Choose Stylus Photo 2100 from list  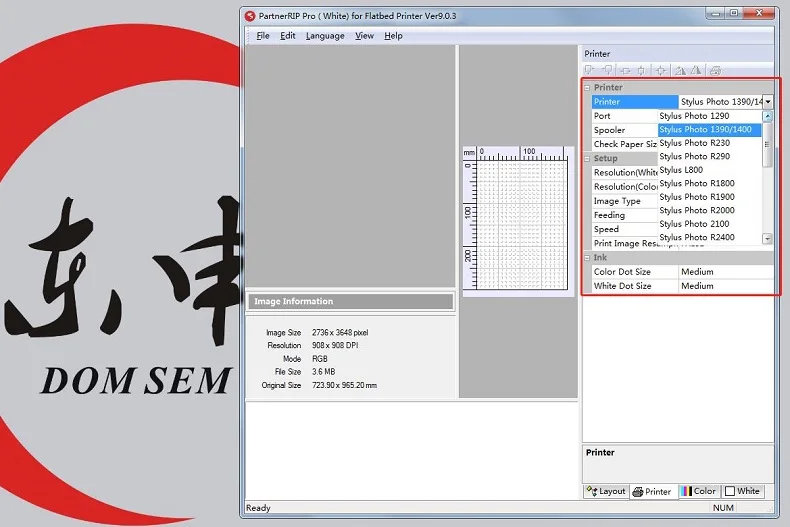[x=709, y=224]
